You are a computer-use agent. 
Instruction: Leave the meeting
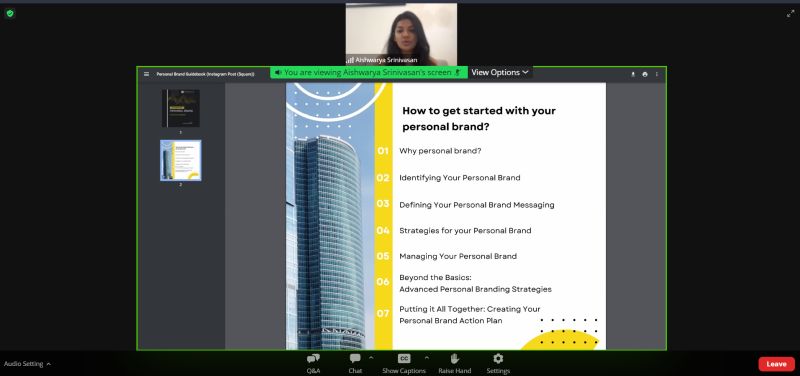pos(776,364)
